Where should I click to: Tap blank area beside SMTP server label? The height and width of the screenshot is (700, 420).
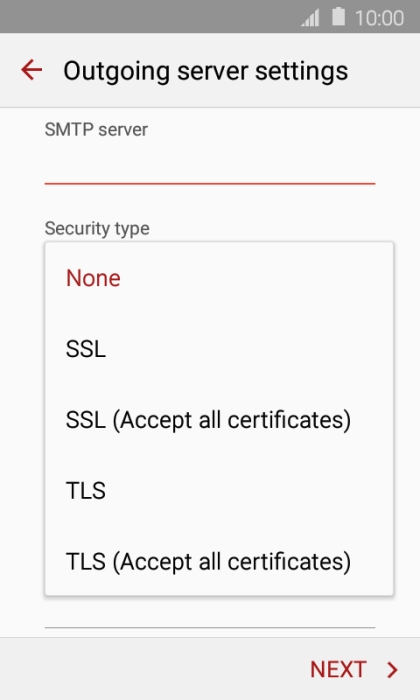[x=268, y=130]
